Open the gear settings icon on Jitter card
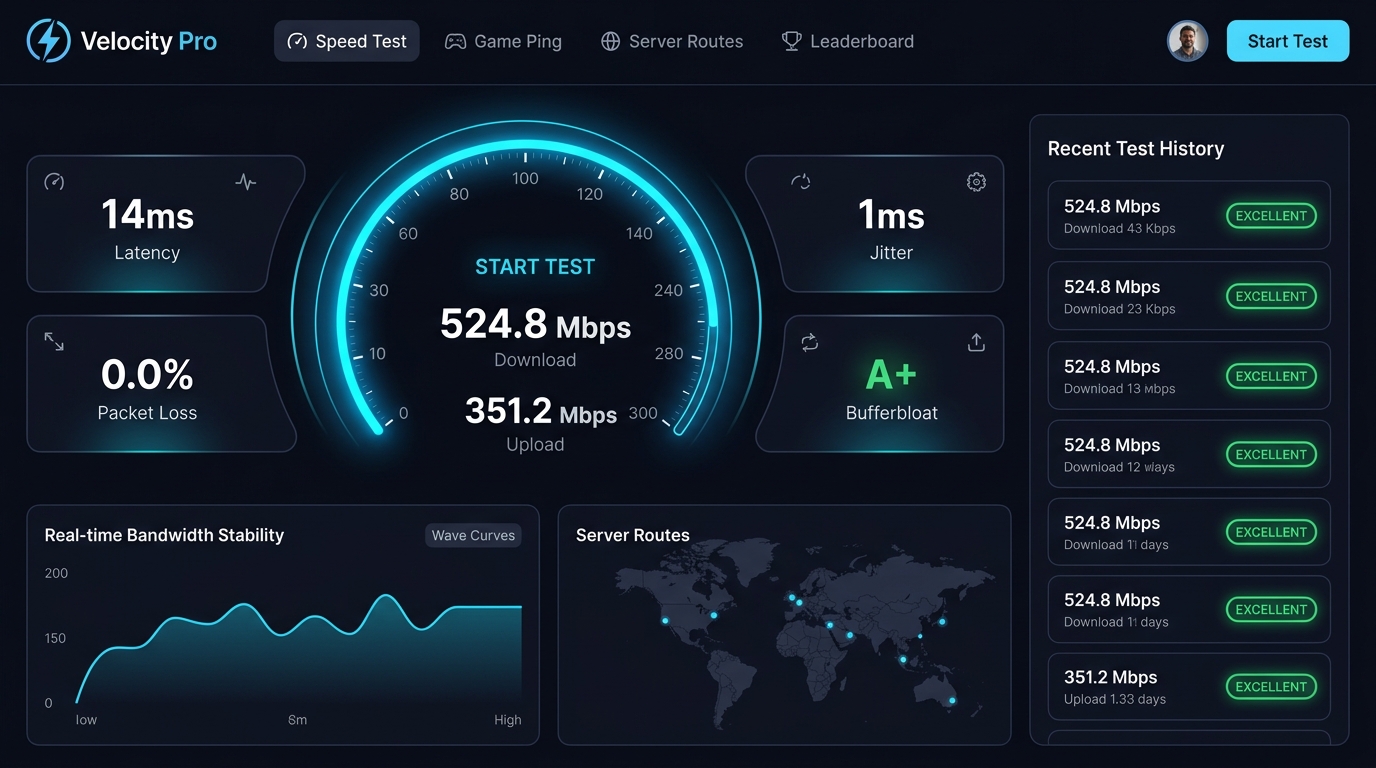1376x768 pixels. point(976,182)
